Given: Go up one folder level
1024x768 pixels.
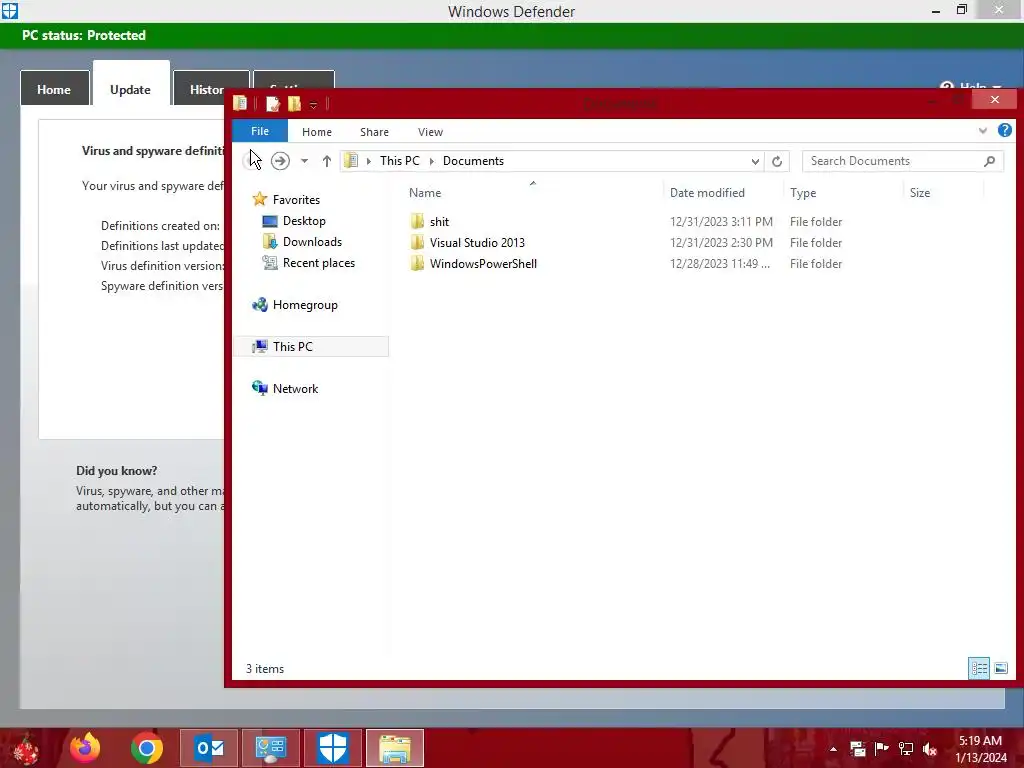Looking at the screenshot, I should coord(327,161).
